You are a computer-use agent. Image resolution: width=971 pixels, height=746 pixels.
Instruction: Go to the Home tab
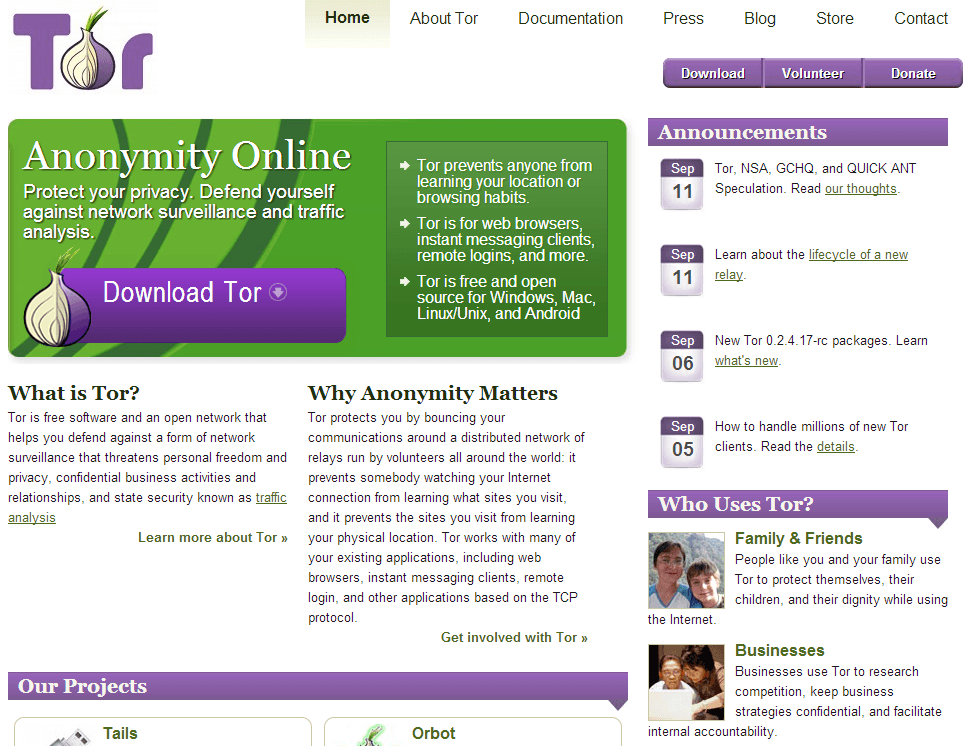[x=347, y=18]
